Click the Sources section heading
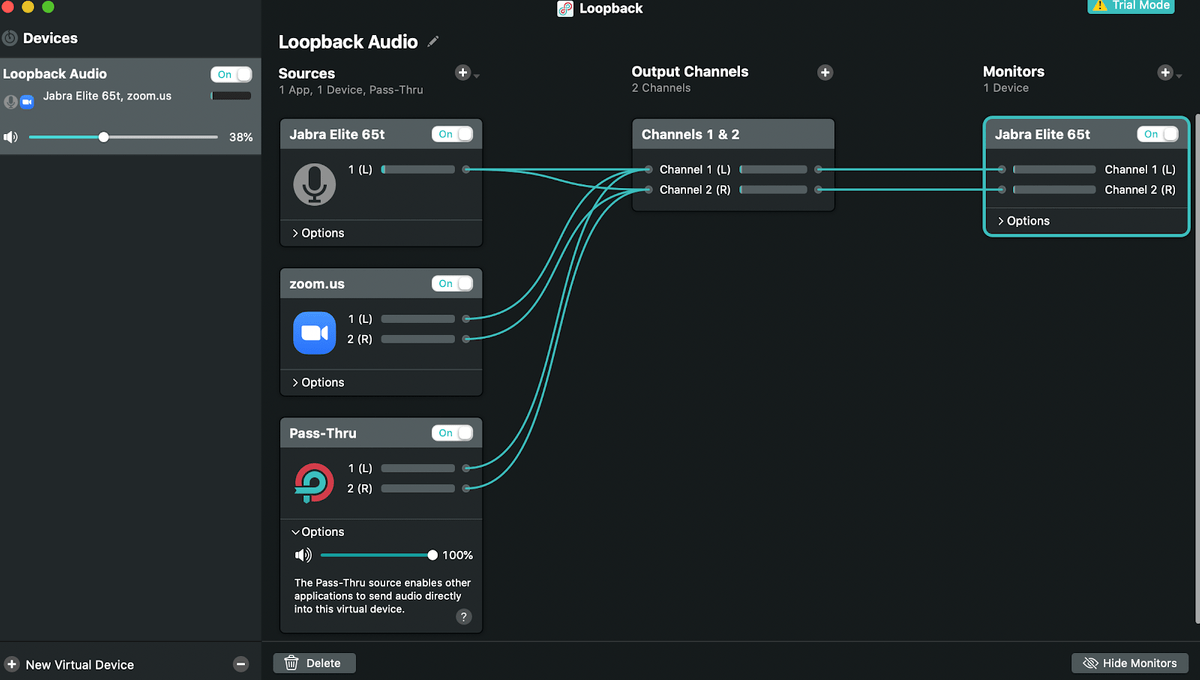The image size is (1200, 680). (307, 73)
